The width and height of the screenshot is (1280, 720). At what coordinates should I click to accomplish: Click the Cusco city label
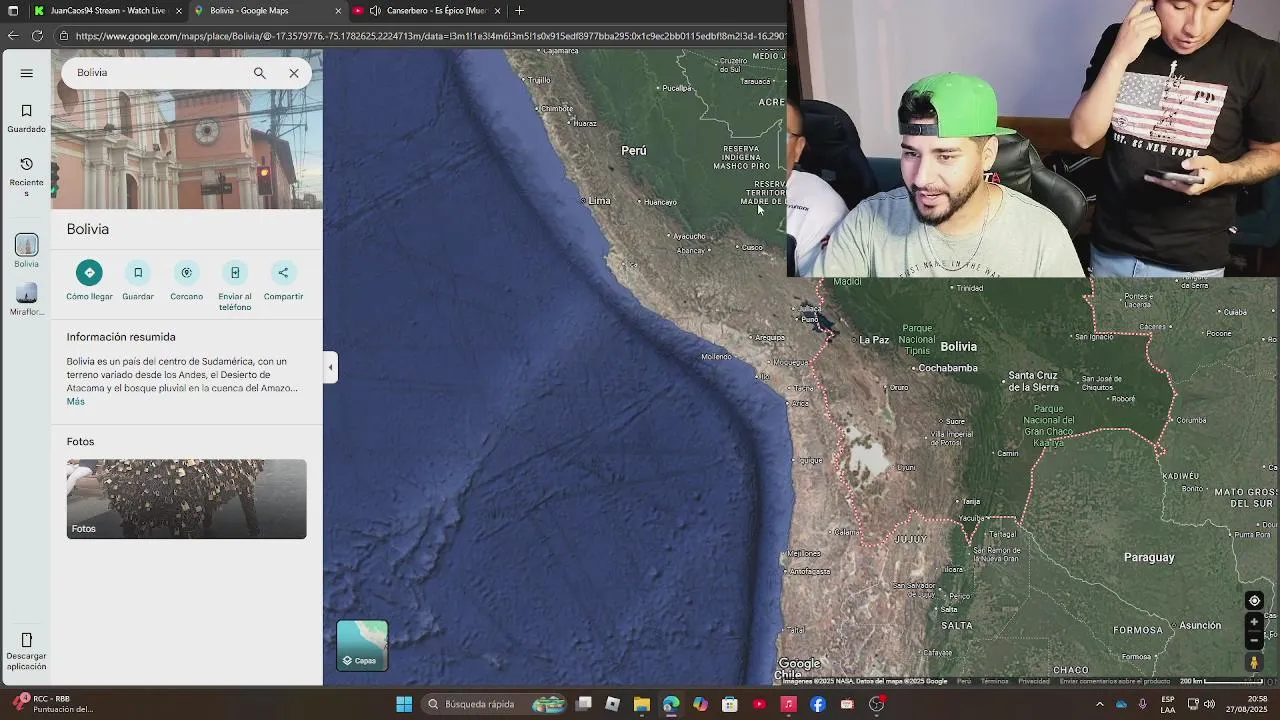(752, 247)
